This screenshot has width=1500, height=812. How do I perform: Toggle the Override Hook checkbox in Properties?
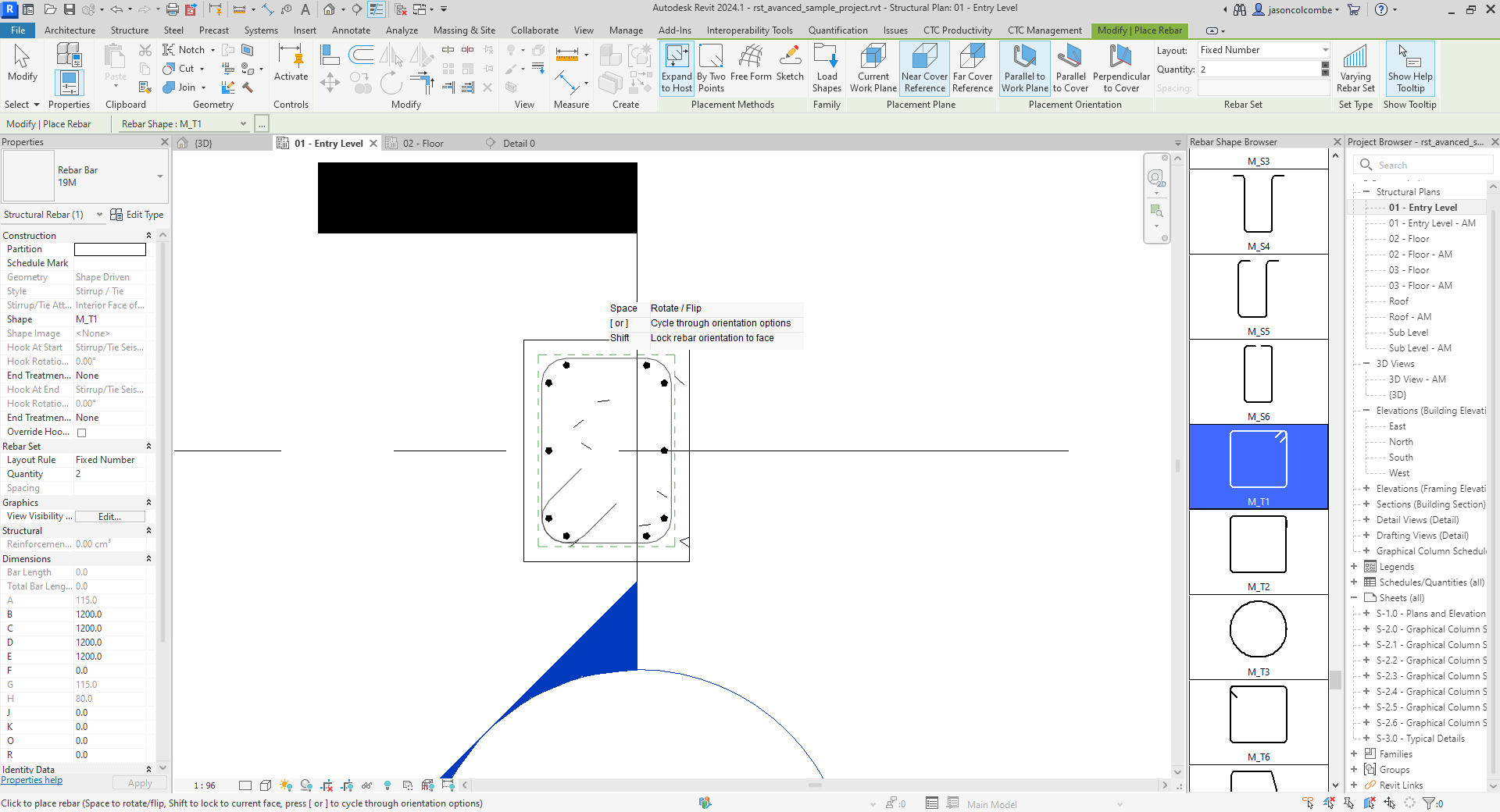point(81,432)
